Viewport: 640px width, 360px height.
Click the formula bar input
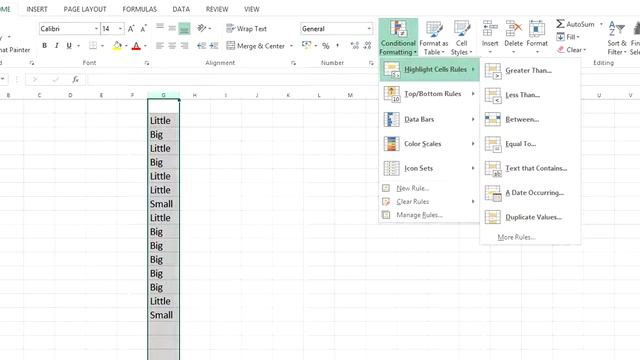pos(233,79)
